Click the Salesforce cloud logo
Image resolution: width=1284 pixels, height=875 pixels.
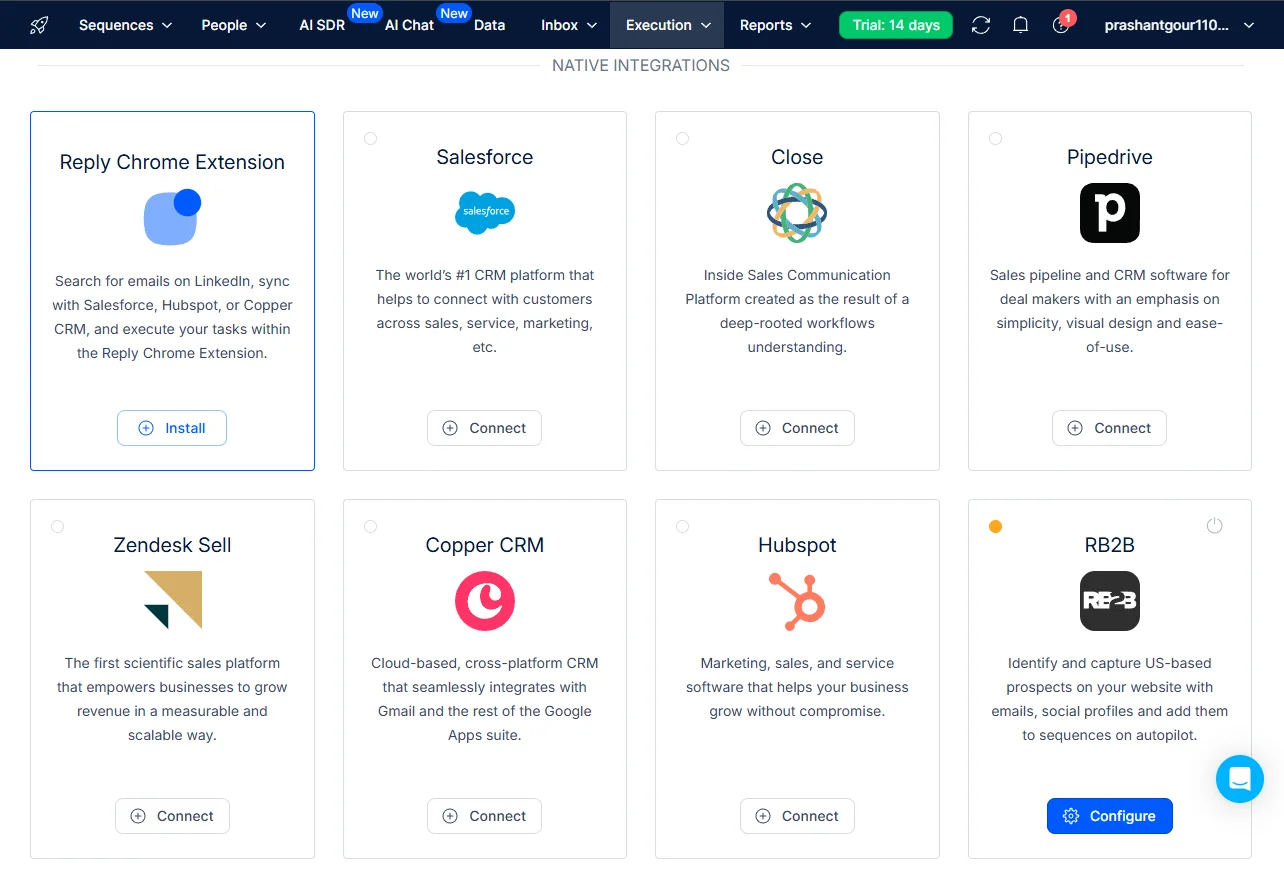[x=485, y=212]
